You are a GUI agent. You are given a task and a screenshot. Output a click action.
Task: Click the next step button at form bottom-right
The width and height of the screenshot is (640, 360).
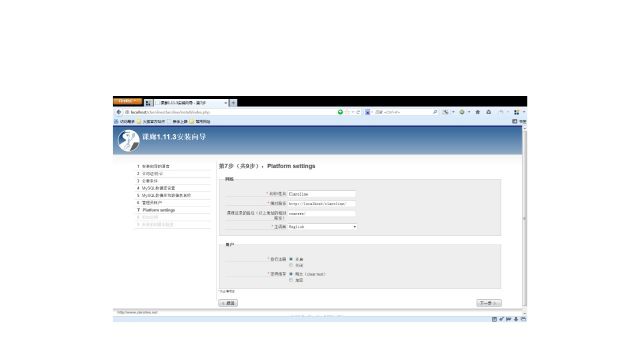coord(489,303)
